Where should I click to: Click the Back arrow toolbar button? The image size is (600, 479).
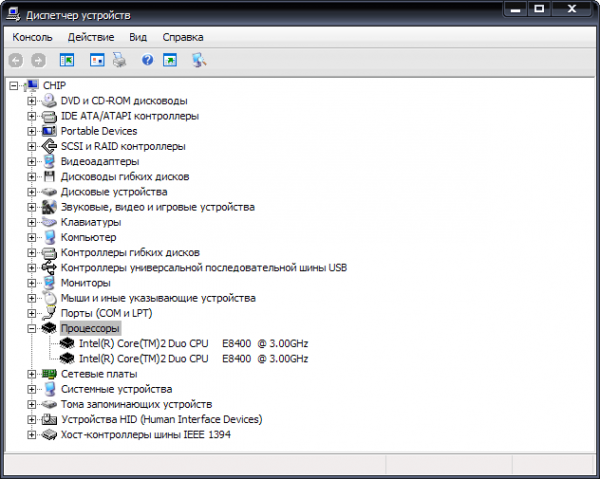pos(16,60)
